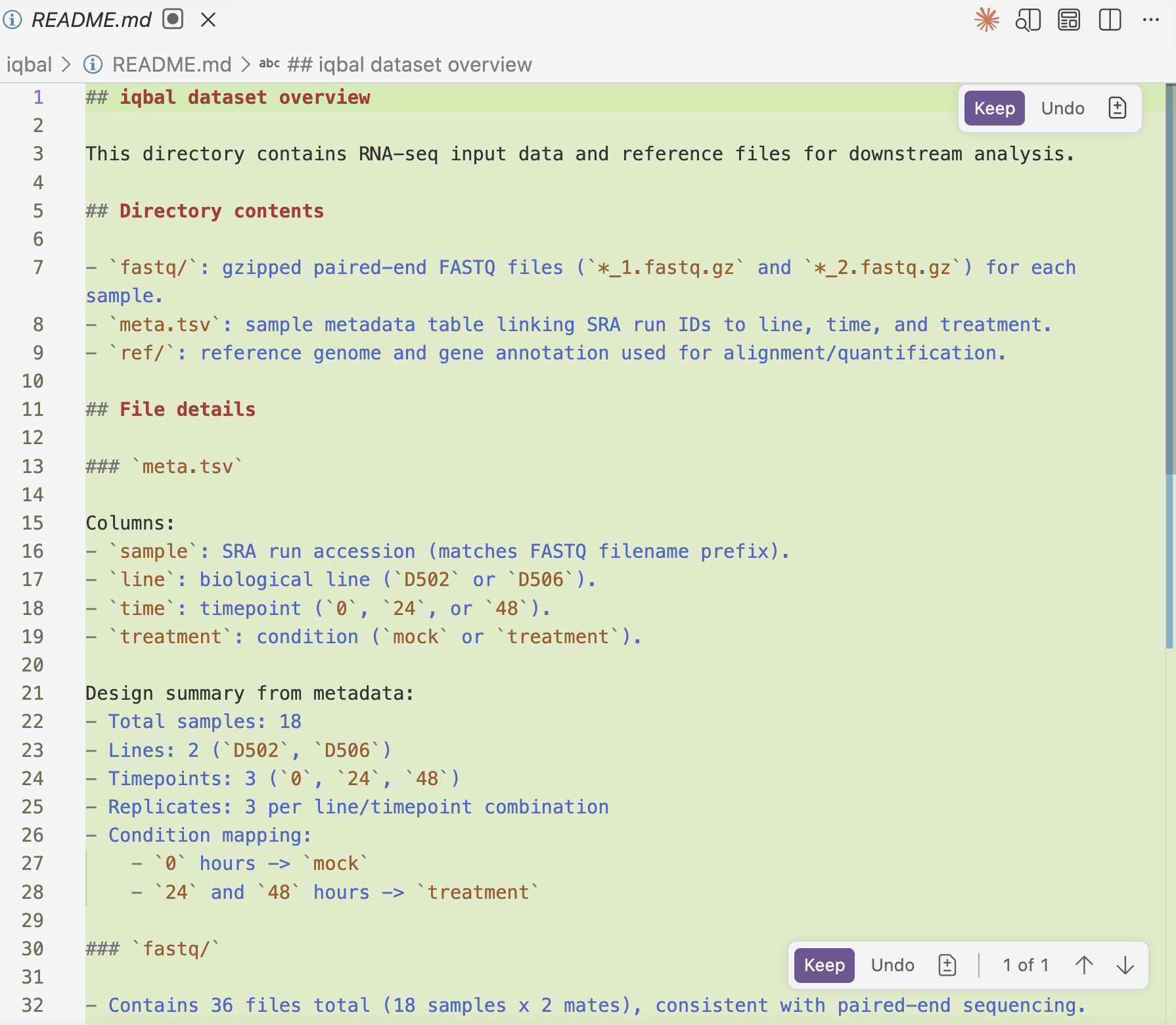
Task: Click the '`24` and `48` hours -> `treatment`' line
Action: (x=335, y=892)
